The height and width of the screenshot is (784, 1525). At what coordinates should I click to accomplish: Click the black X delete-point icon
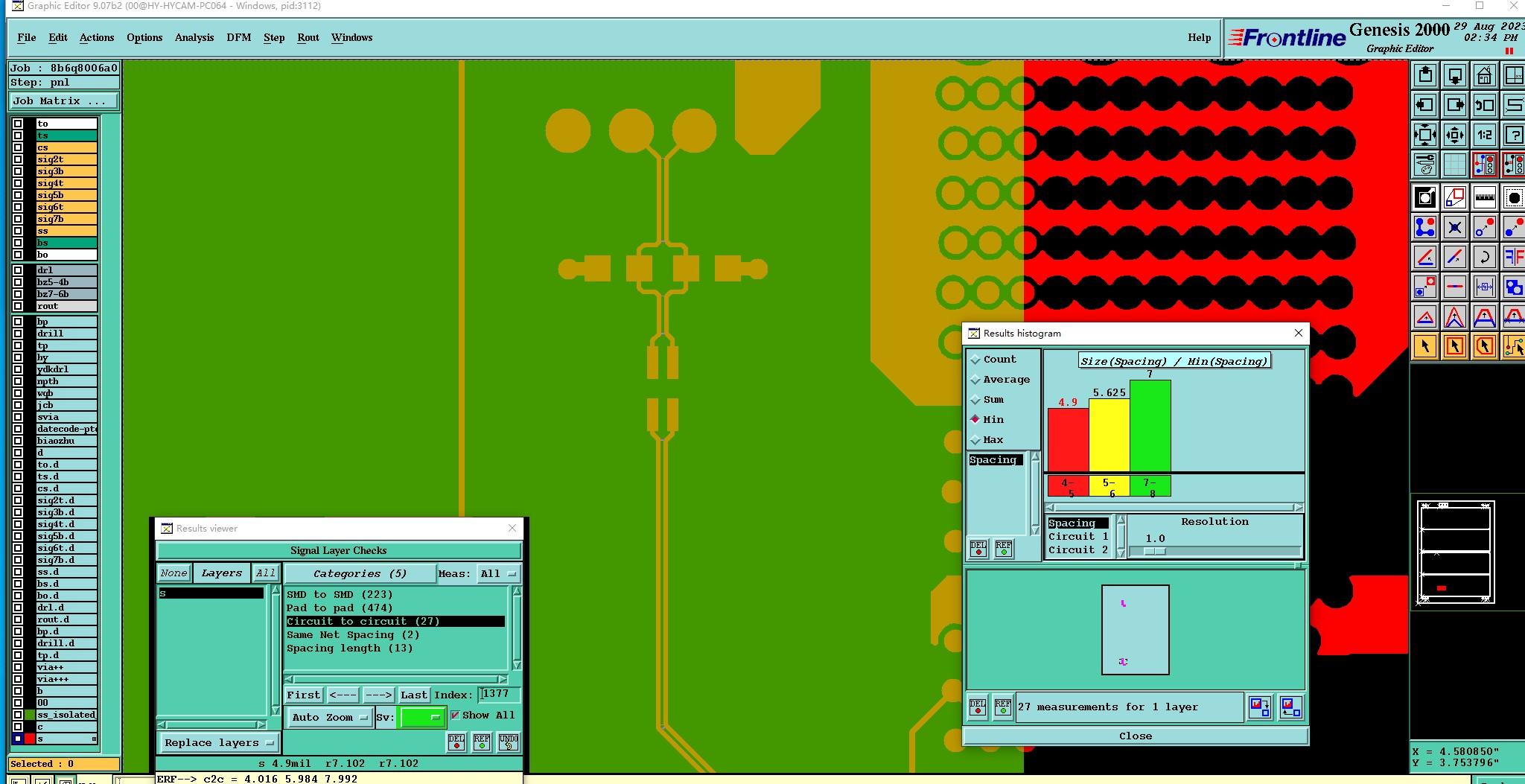click(1455, 227)
